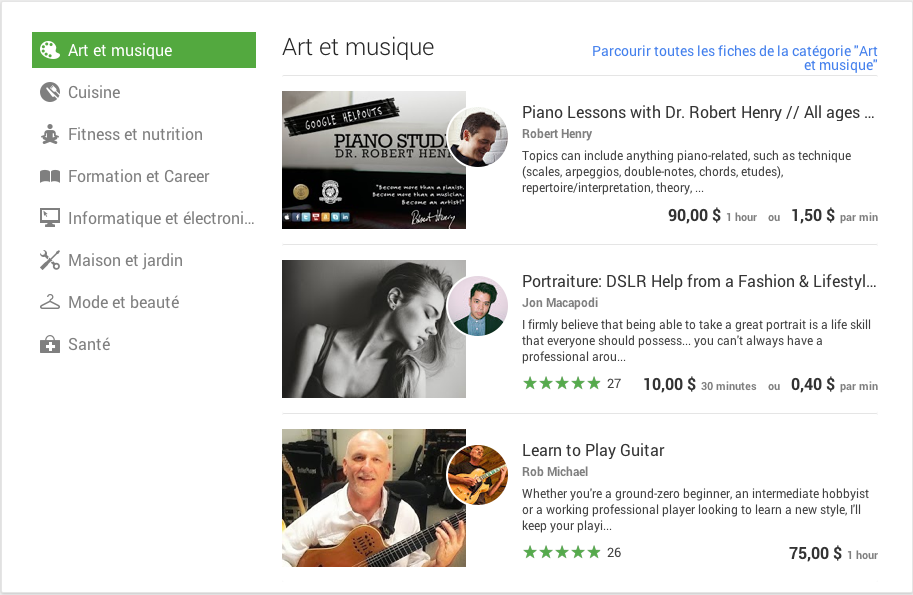Select the Art et musique category
The image size is (913, 595).
[x=144, y=50]
